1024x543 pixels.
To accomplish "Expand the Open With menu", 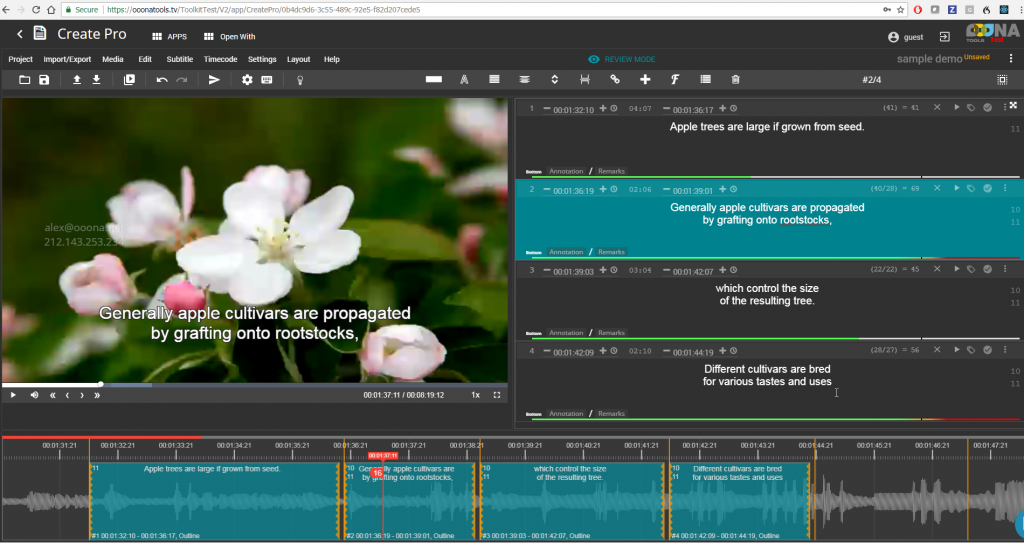I will pyautogui.click(x=229, y=36).
